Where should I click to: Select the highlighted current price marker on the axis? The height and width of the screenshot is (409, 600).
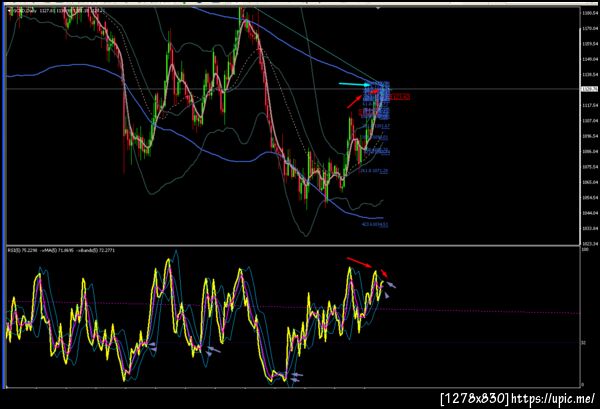tap(590, 89)
